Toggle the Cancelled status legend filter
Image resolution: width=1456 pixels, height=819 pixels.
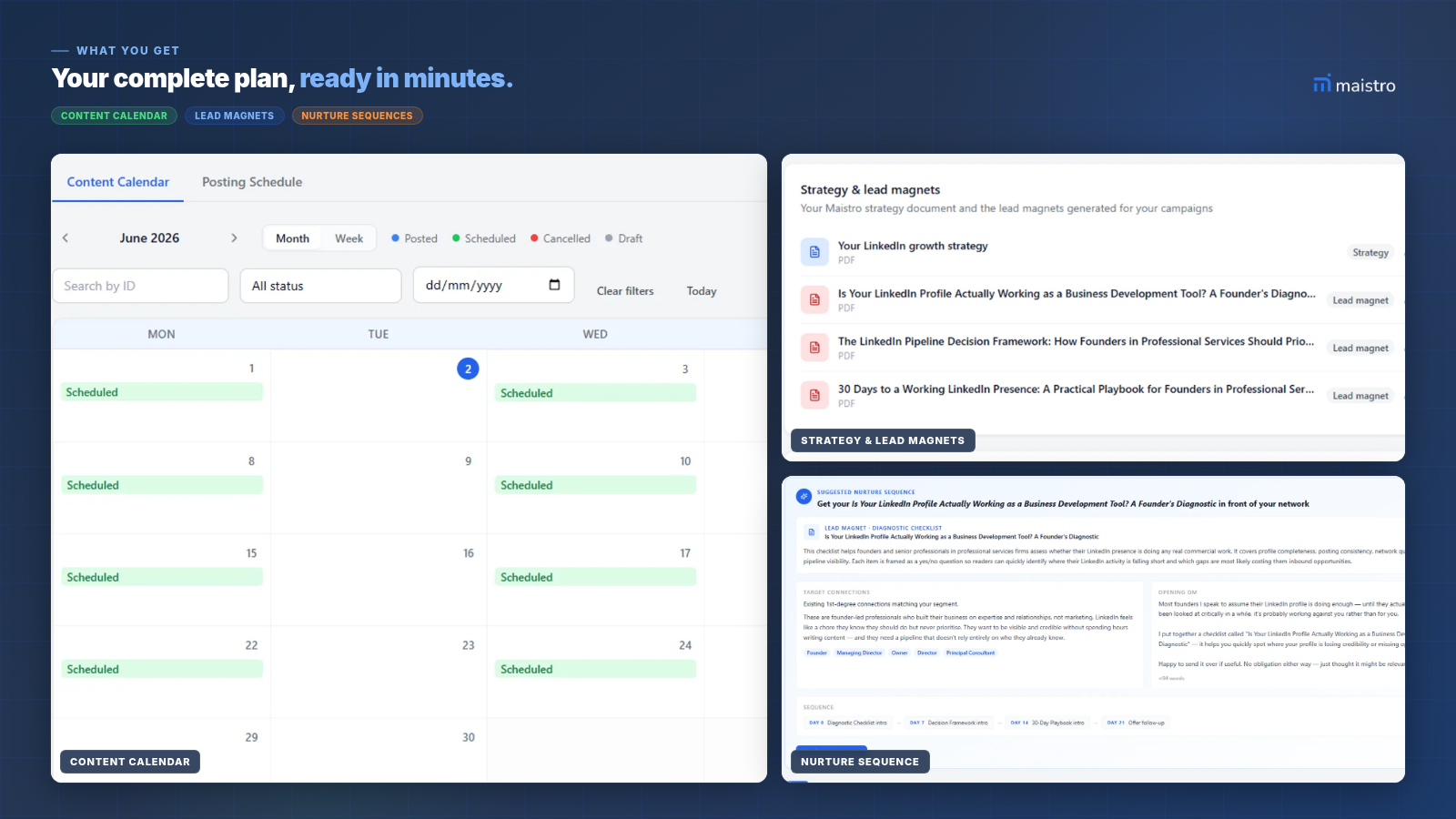pyautogui.click(x=561, y=238)
